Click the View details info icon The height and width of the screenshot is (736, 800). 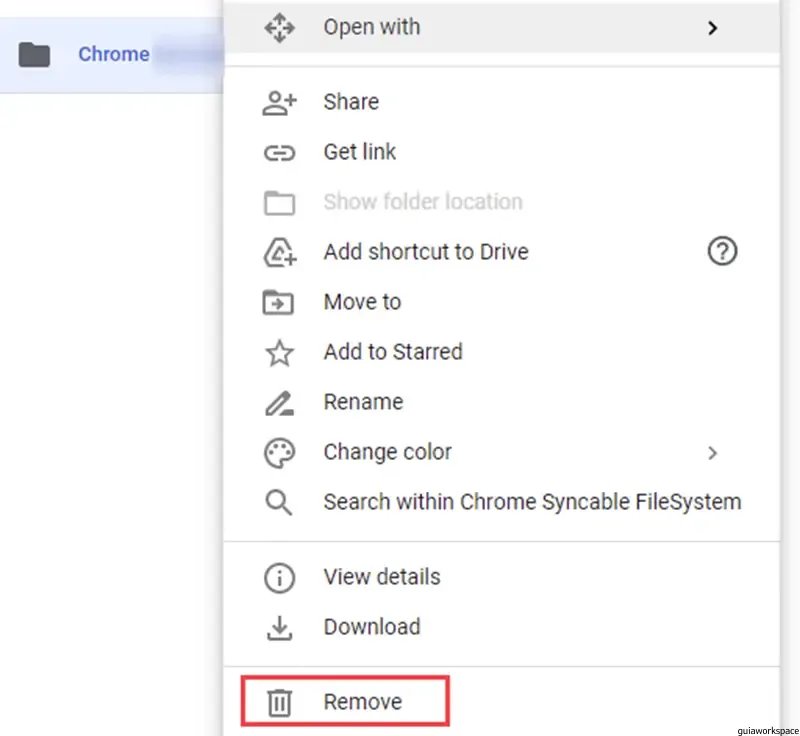pos(279,578)
